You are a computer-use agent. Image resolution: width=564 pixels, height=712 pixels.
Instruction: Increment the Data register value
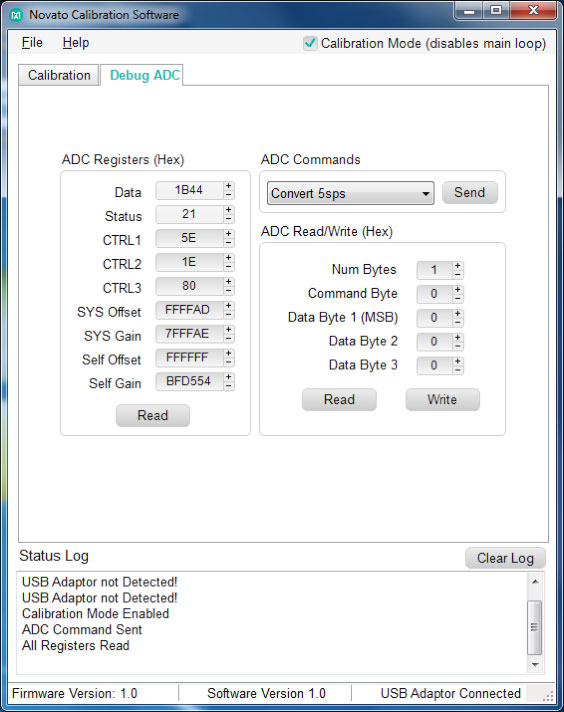(x=228, y=186)
